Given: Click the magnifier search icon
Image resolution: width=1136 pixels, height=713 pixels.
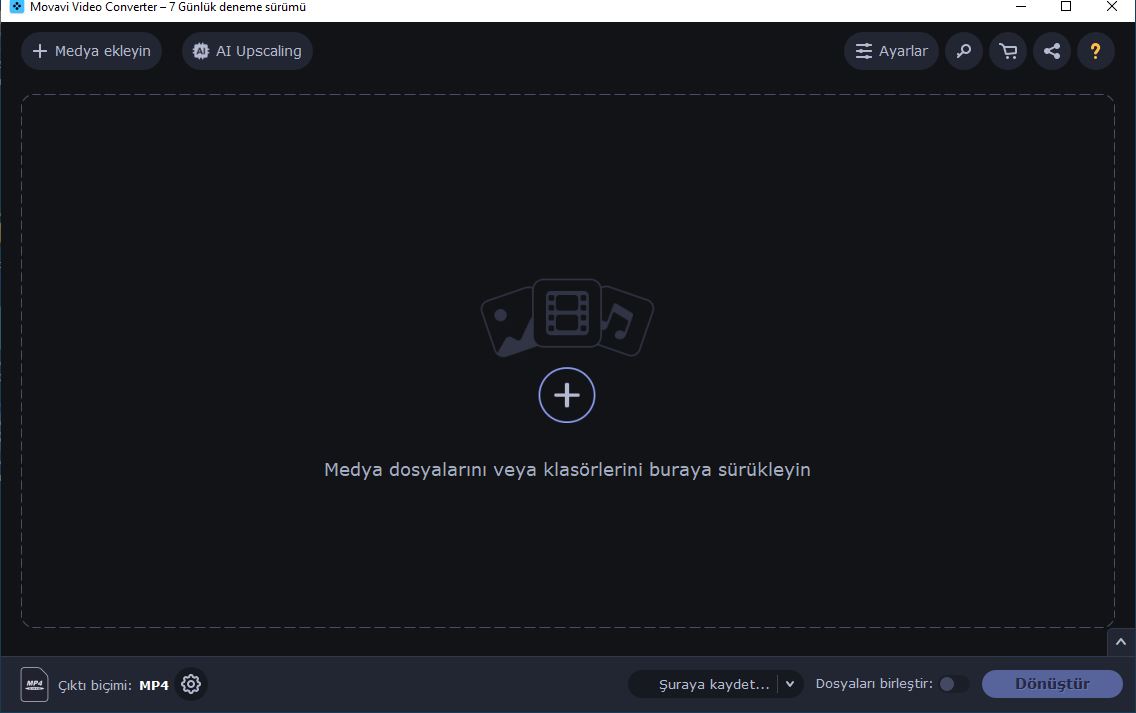Looking at the screenshot, I should point(964,51).
